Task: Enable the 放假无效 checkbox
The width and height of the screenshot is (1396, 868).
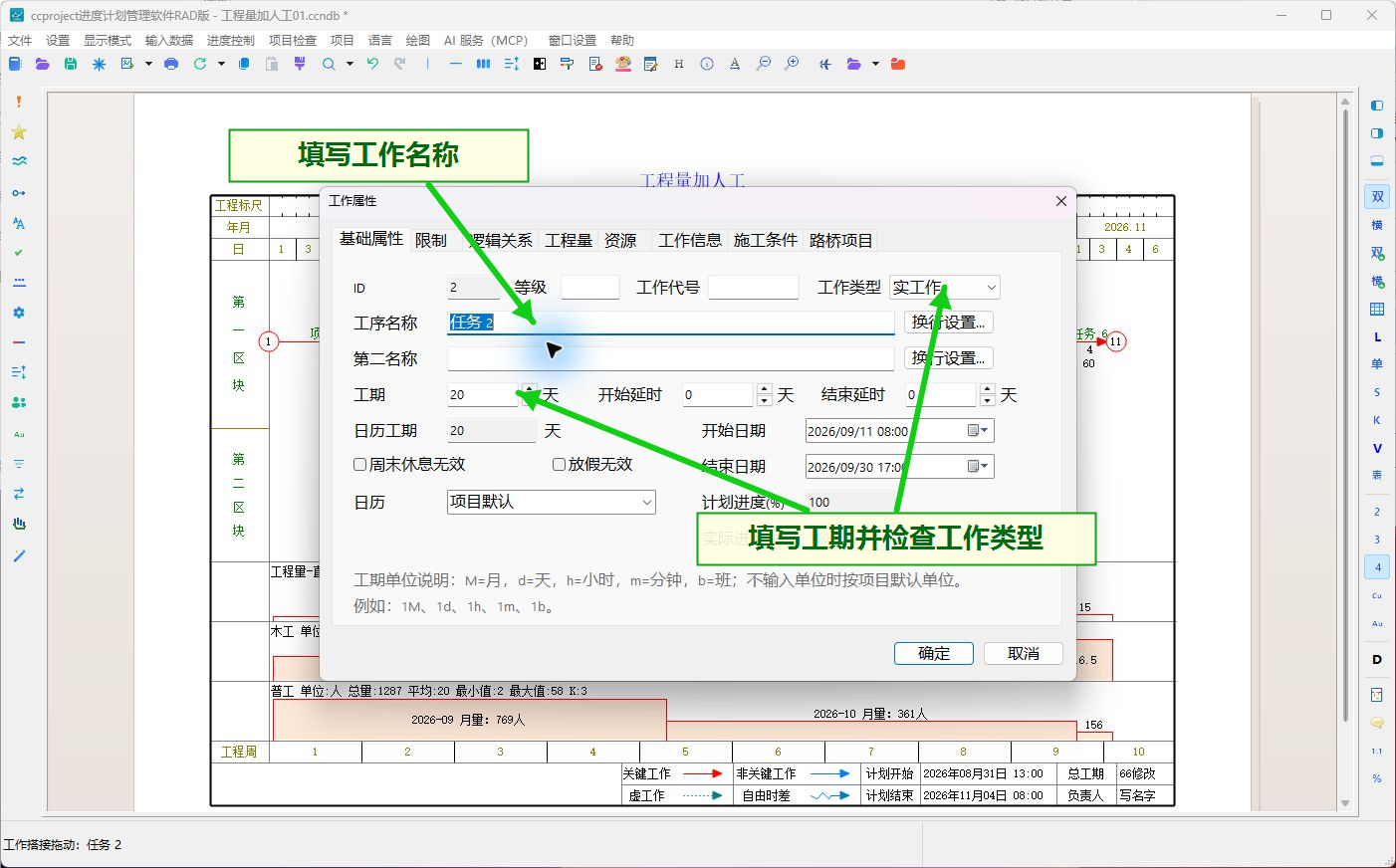Action: pyautogui.click(x=560, y=464)
